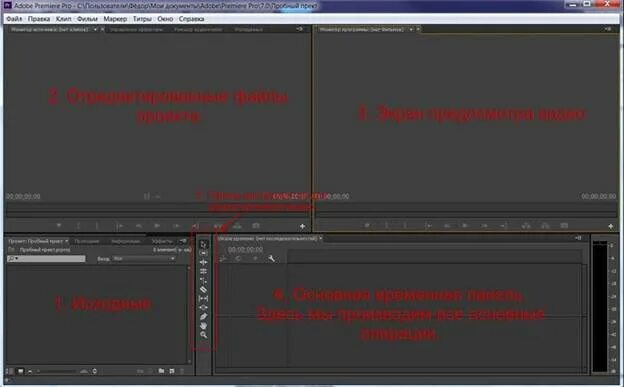The height and width of the screenshot is (387, 624).
Task: Click Lift button in program monitor
Action: pyautogui.click(x=526, y=226)
